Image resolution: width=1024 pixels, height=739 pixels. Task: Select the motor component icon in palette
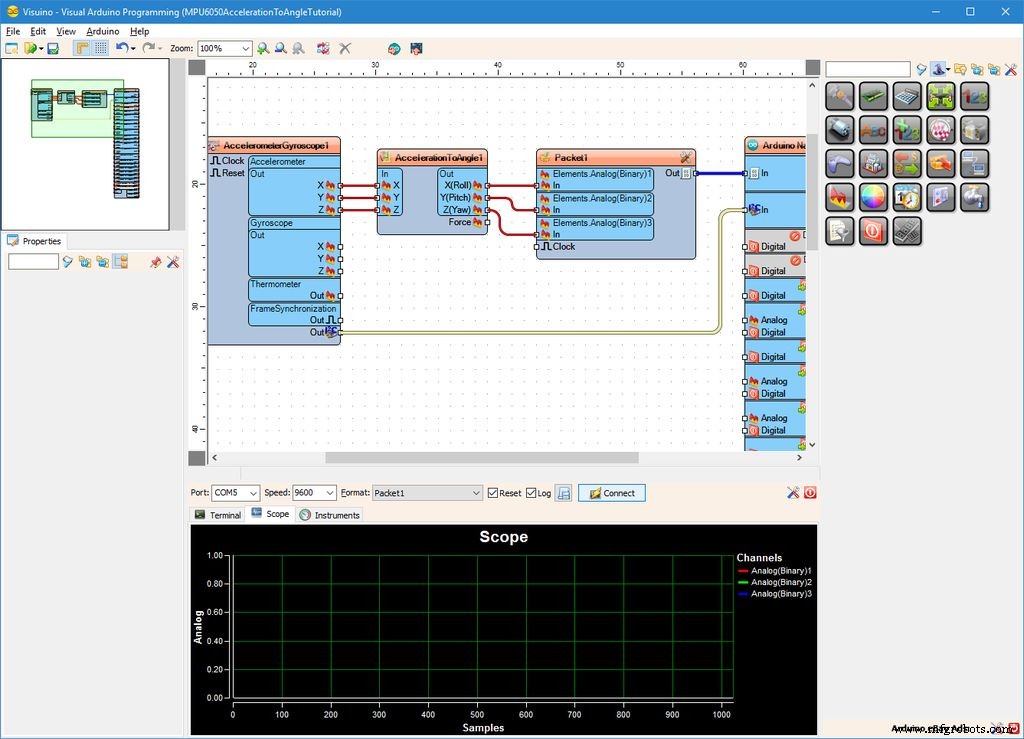click(840, 131)
